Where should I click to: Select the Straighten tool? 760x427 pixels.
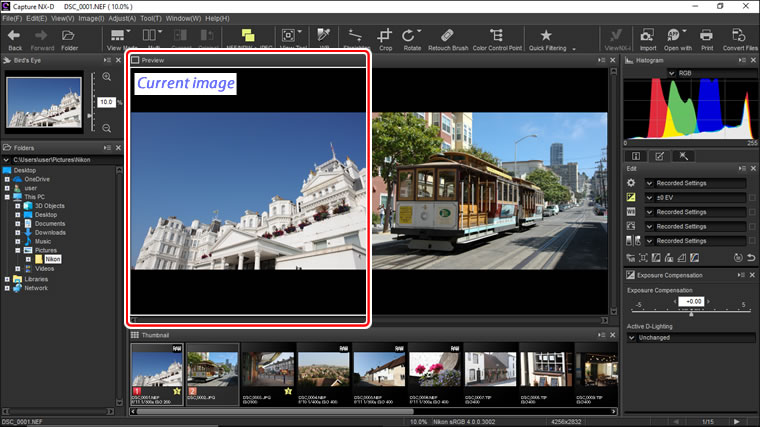coord(355,35)
